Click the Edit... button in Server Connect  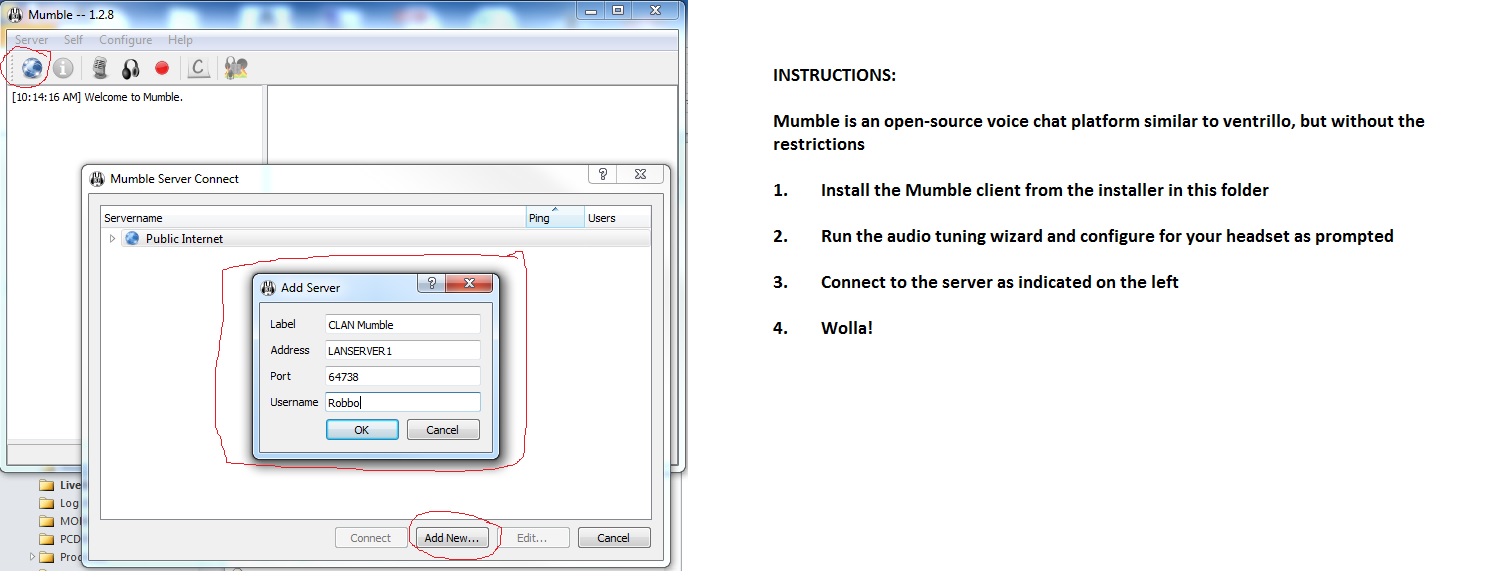pos(532,538)
